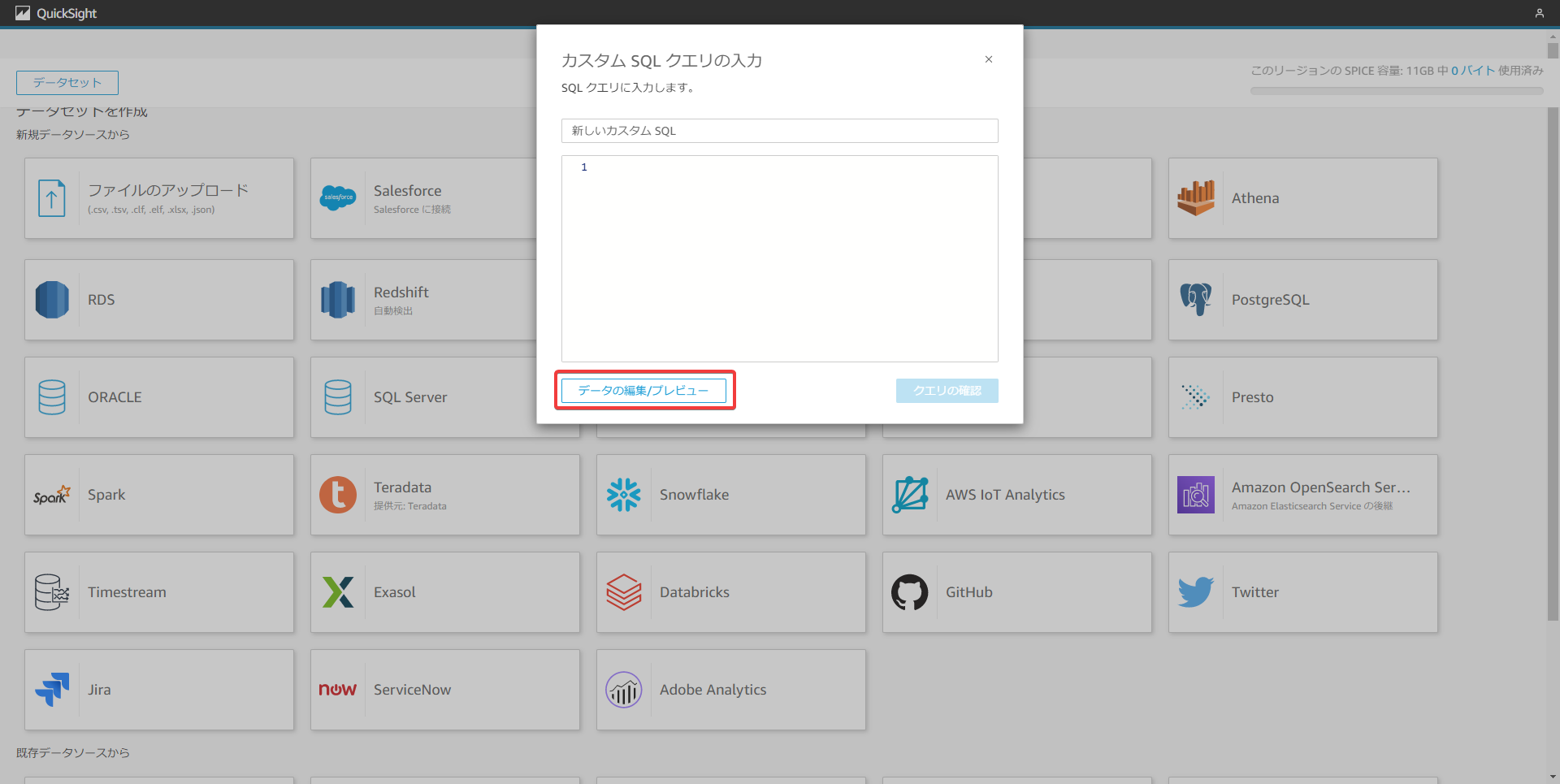Click the Athena label text

tap(1255, 198)
